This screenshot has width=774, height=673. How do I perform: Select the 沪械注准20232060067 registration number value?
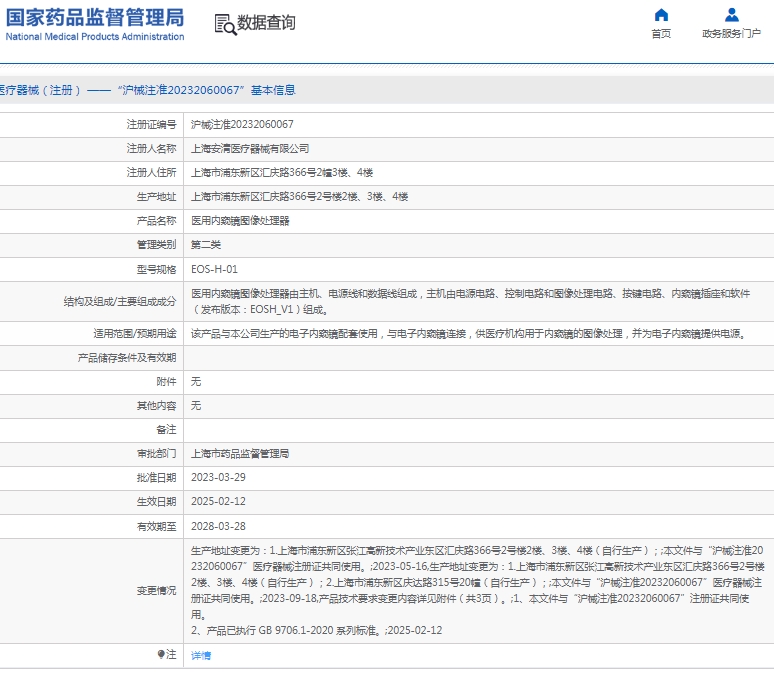click(x=242, y=124)
